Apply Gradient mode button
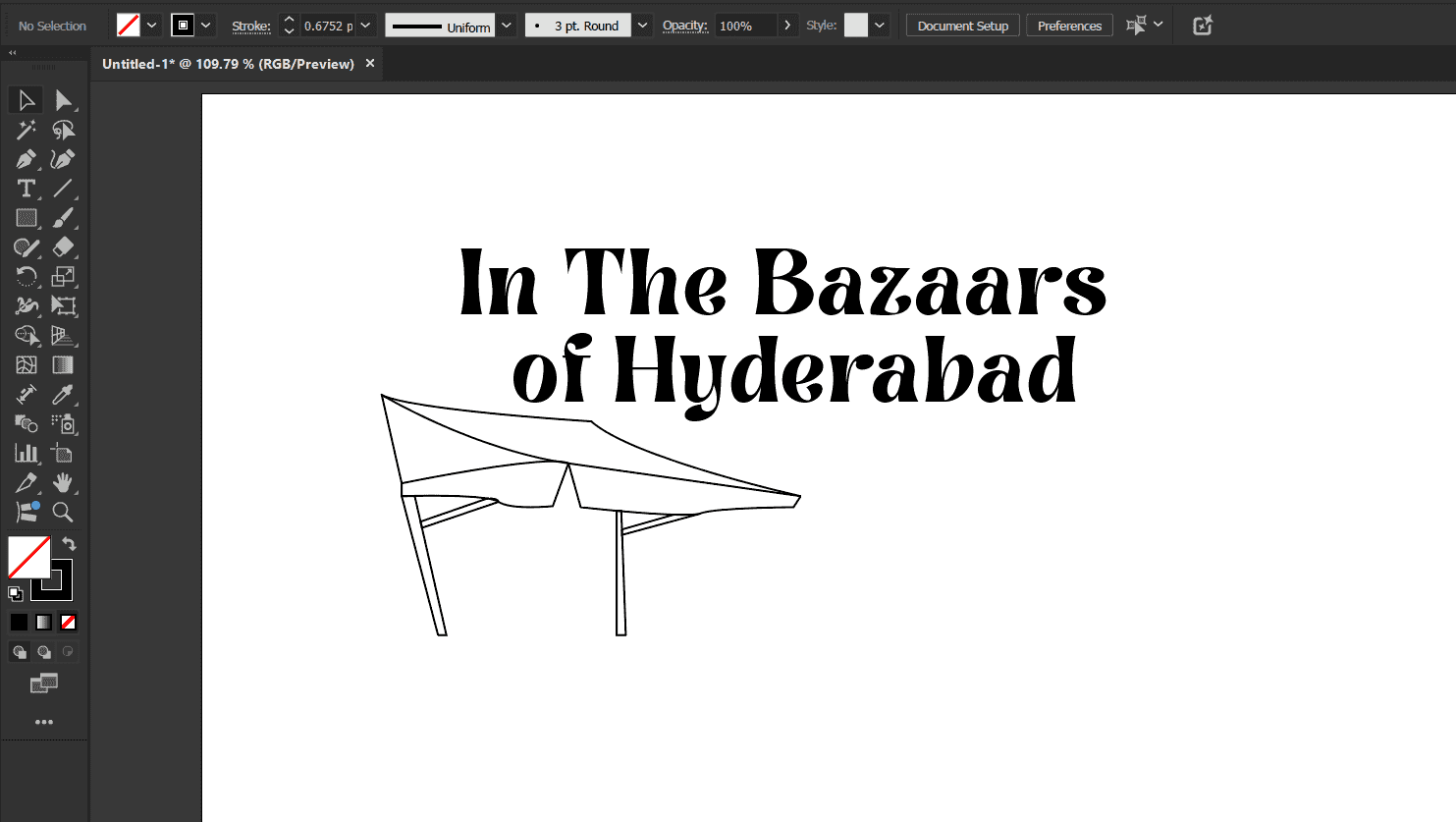 click(x=43, y=622)
